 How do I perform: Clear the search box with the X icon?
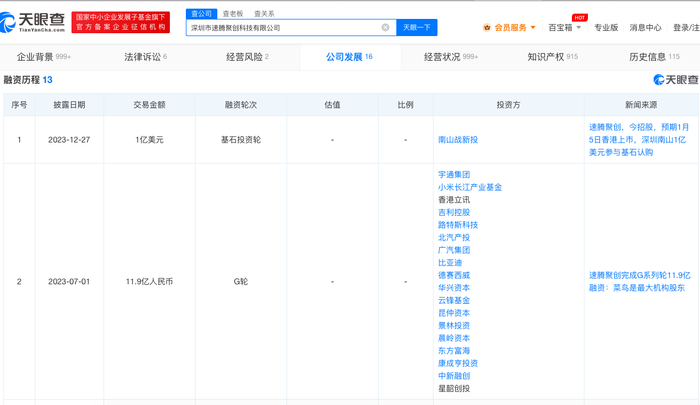385,27
